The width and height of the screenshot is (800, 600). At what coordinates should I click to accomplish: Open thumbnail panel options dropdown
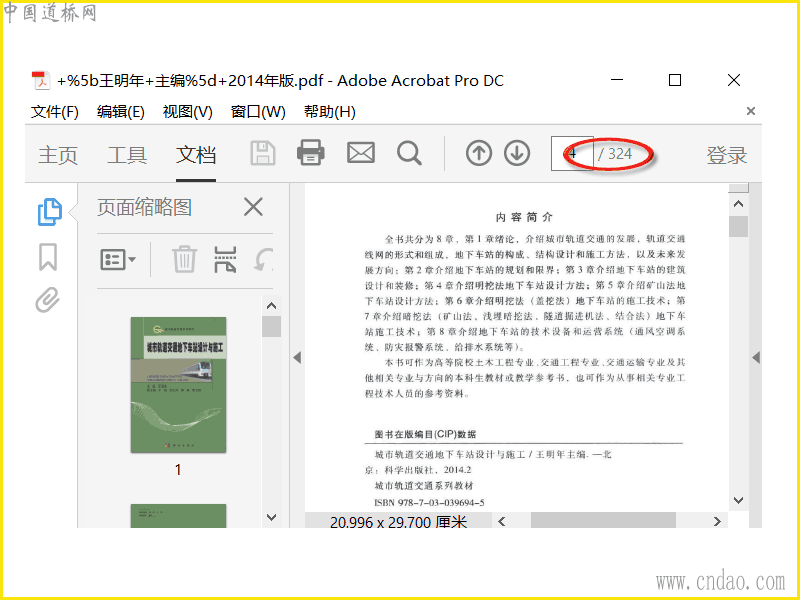click(118, 260)
